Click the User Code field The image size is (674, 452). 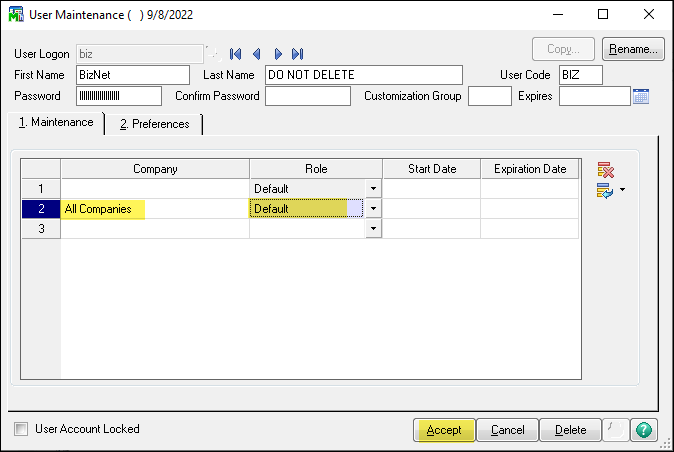click(581, 75)
